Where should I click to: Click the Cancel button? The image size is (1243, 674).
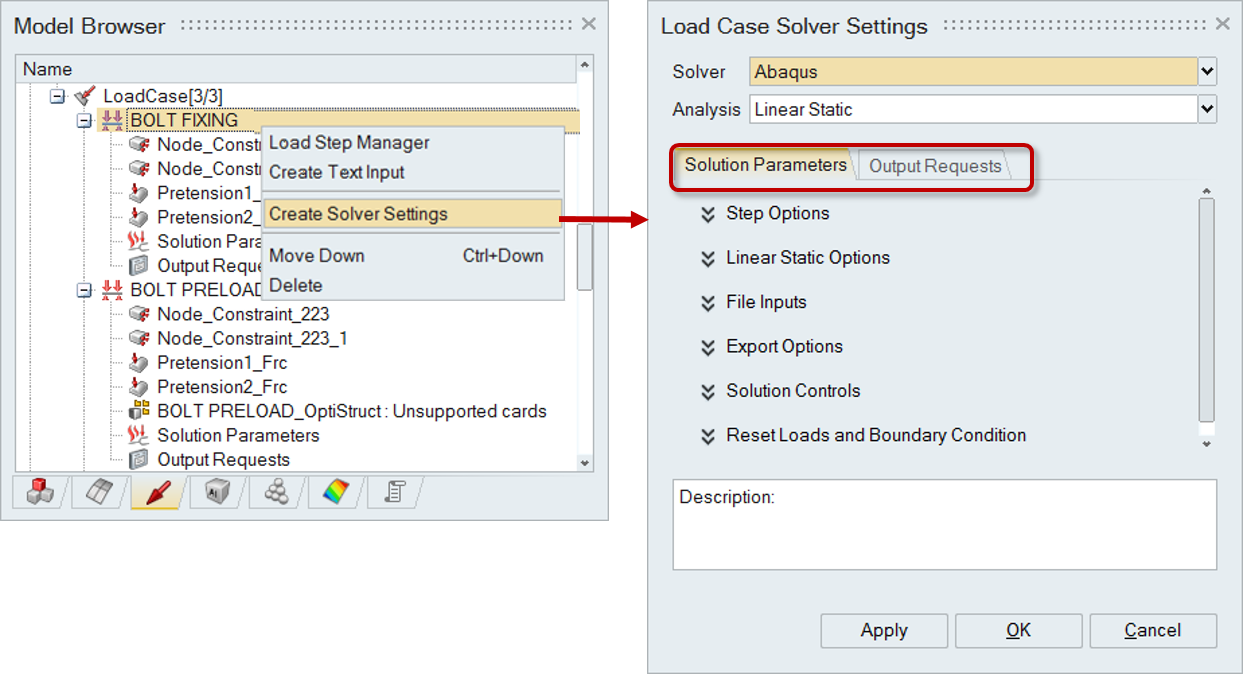[x=1153, y=631]
